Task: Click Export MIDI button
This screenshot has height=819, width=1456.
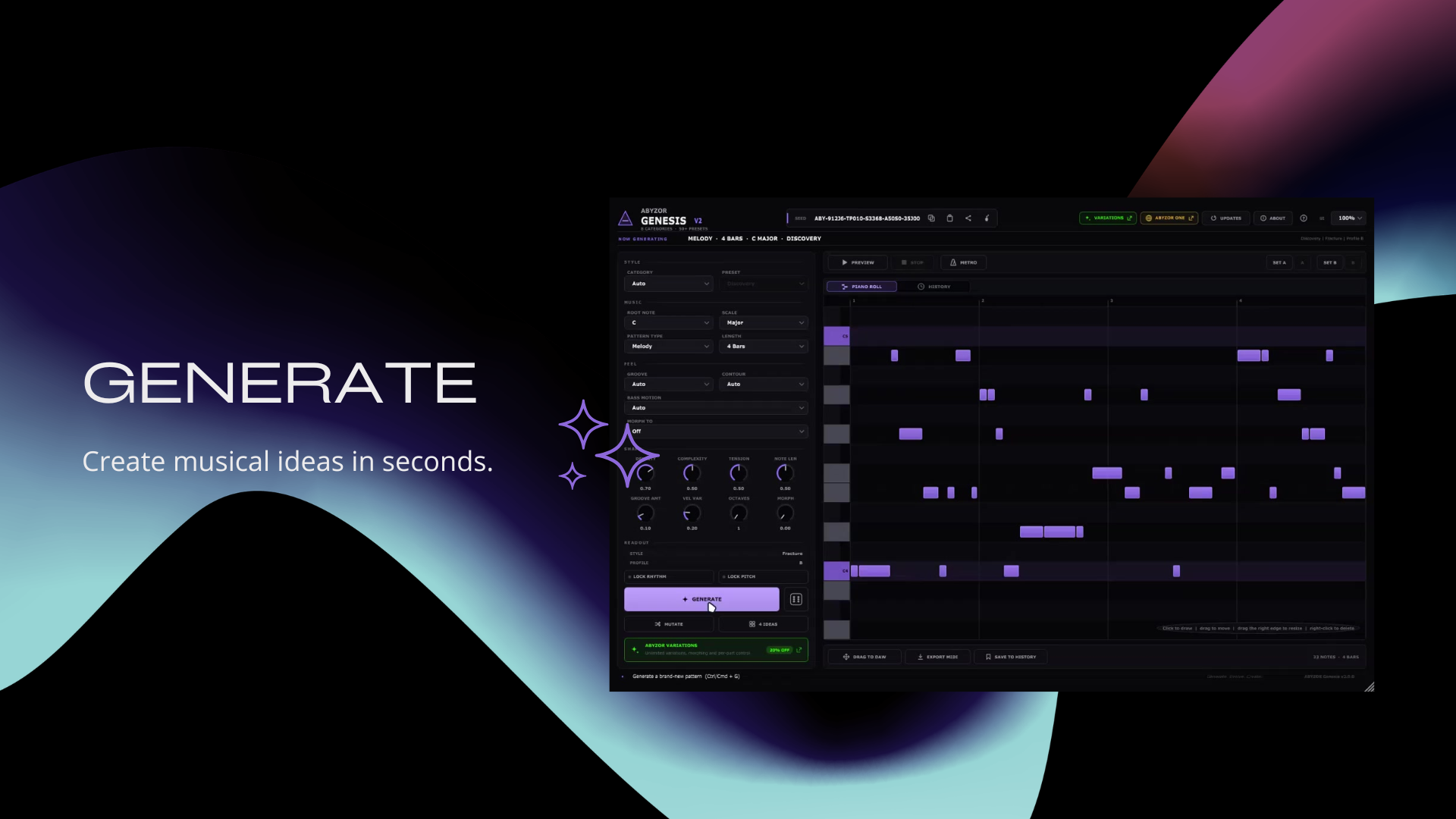Action: pos(937,657)
